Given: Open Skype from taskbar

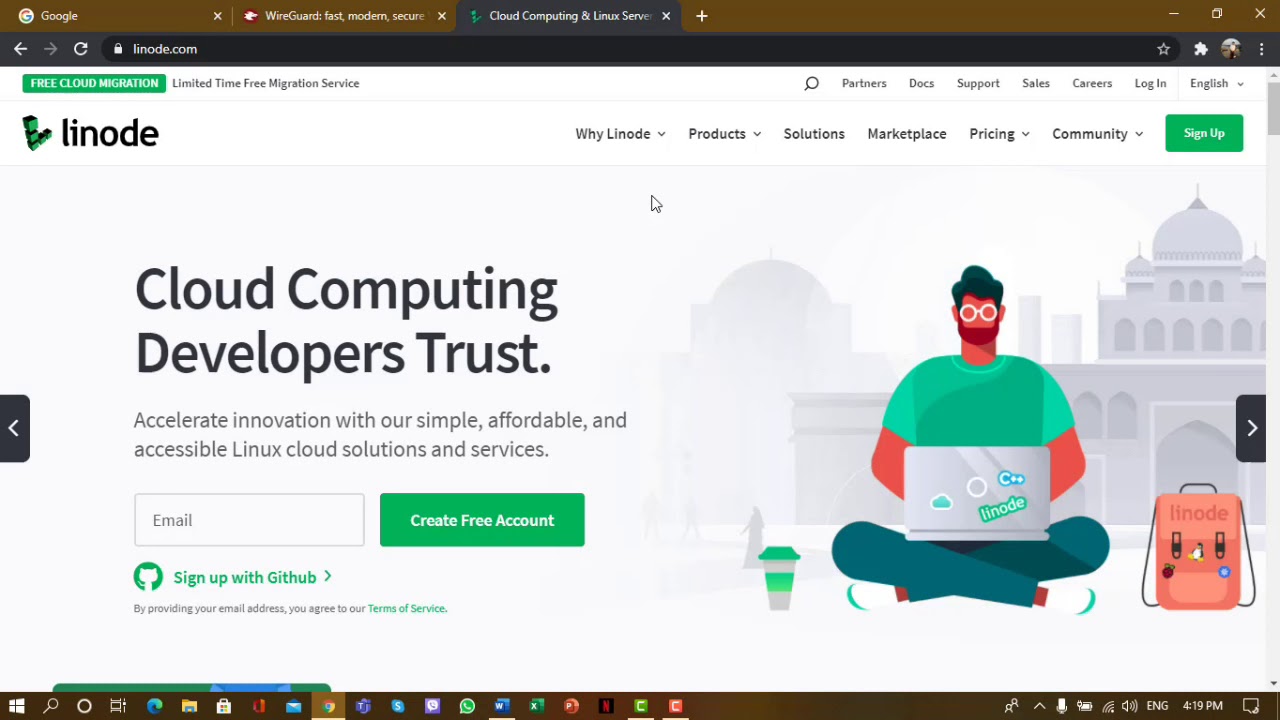Looking at the screenshot, I should [x=398, y=706].
